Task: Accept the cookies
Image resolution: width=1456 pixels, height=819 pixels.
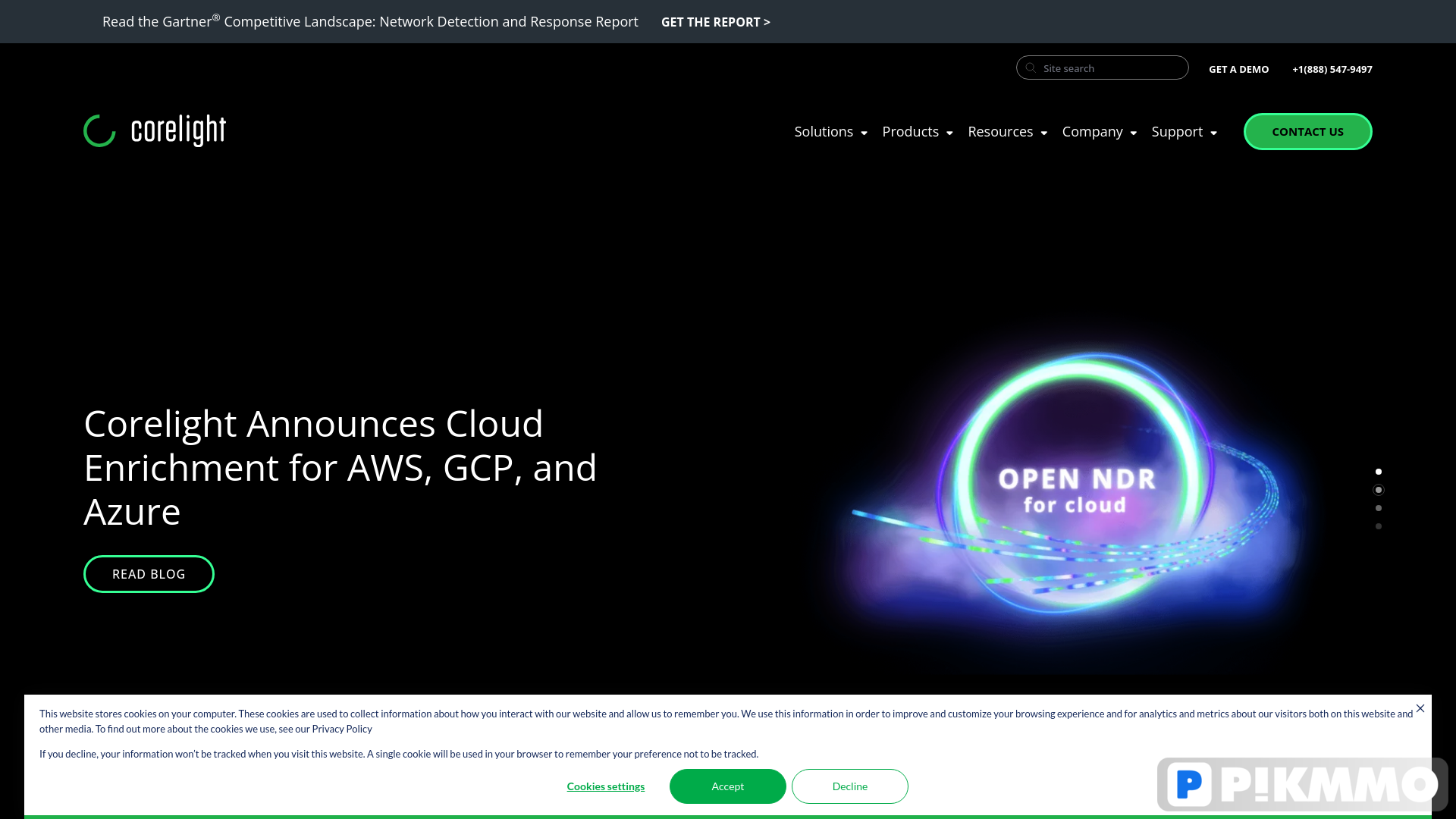Action: [728, 786]
